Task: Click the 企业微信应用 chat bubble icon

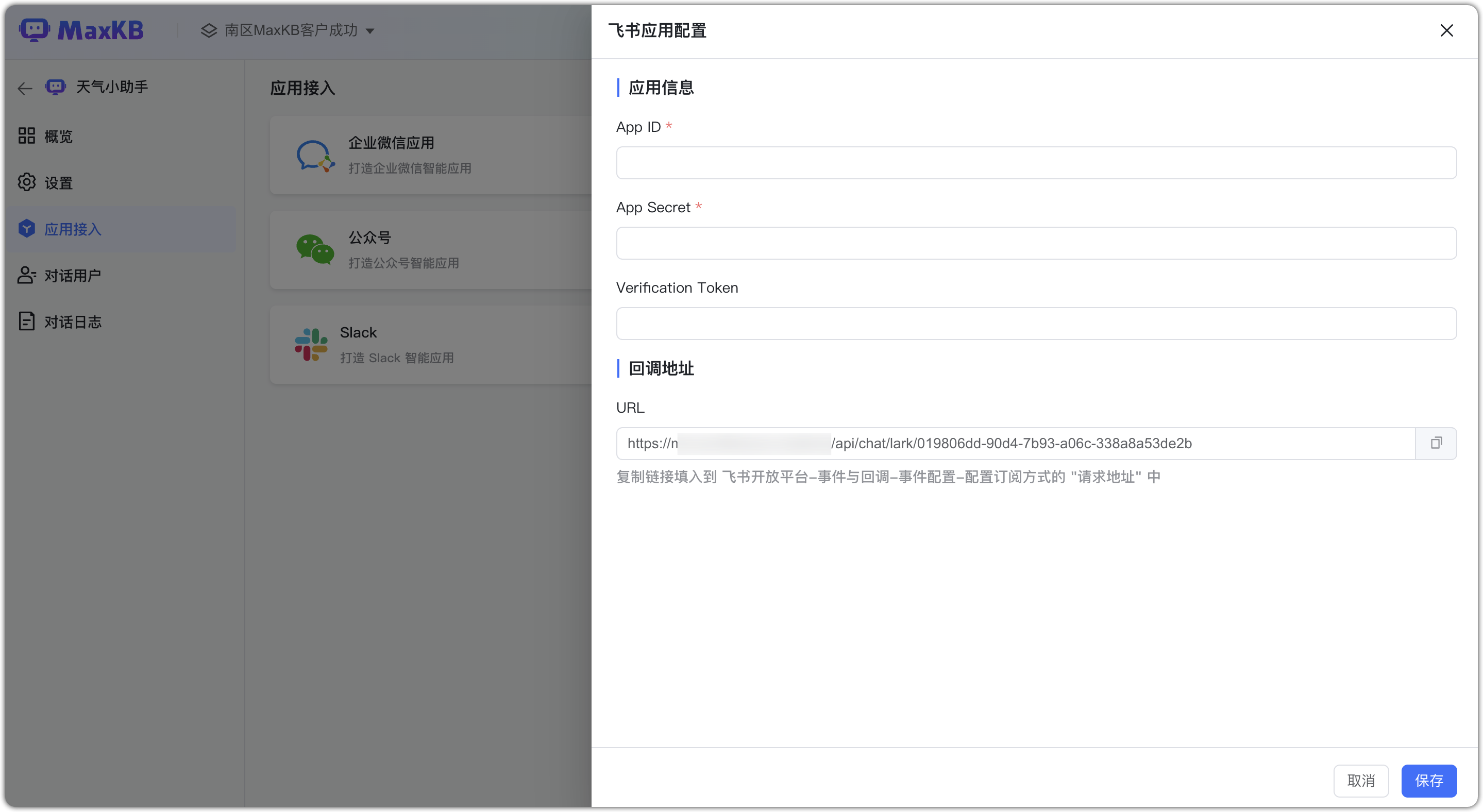Action: tap(314, 155)
